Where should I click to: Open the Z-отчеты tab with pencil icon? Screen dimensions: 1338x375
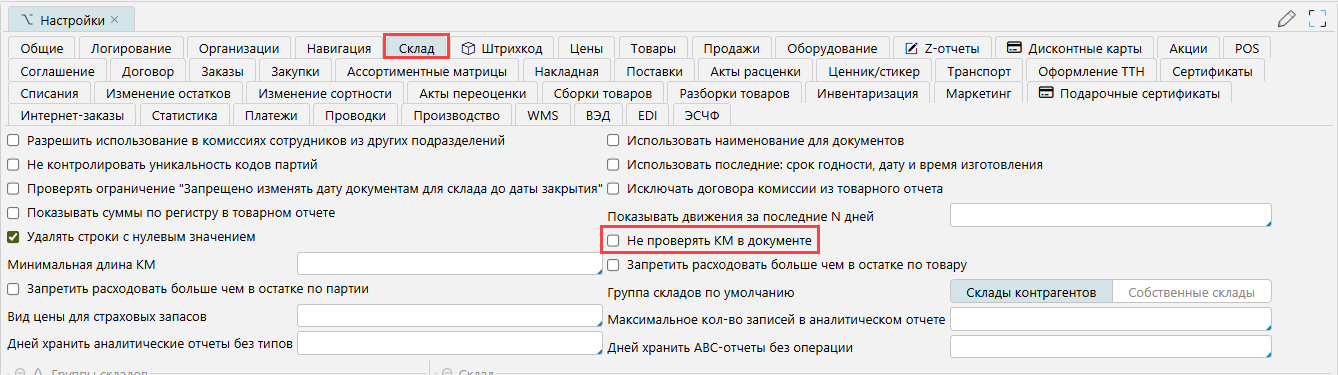[941, 47]
